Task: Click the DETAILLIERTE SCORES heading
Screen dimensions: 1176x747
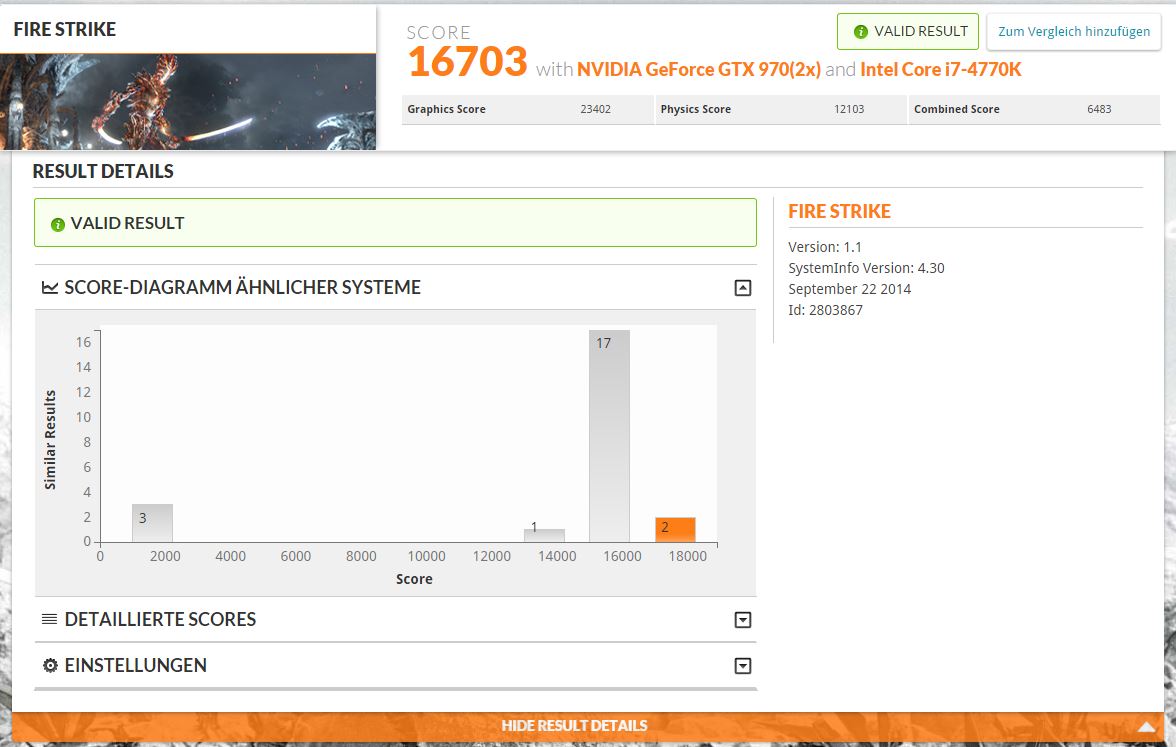Action: (x=160, y=620)
